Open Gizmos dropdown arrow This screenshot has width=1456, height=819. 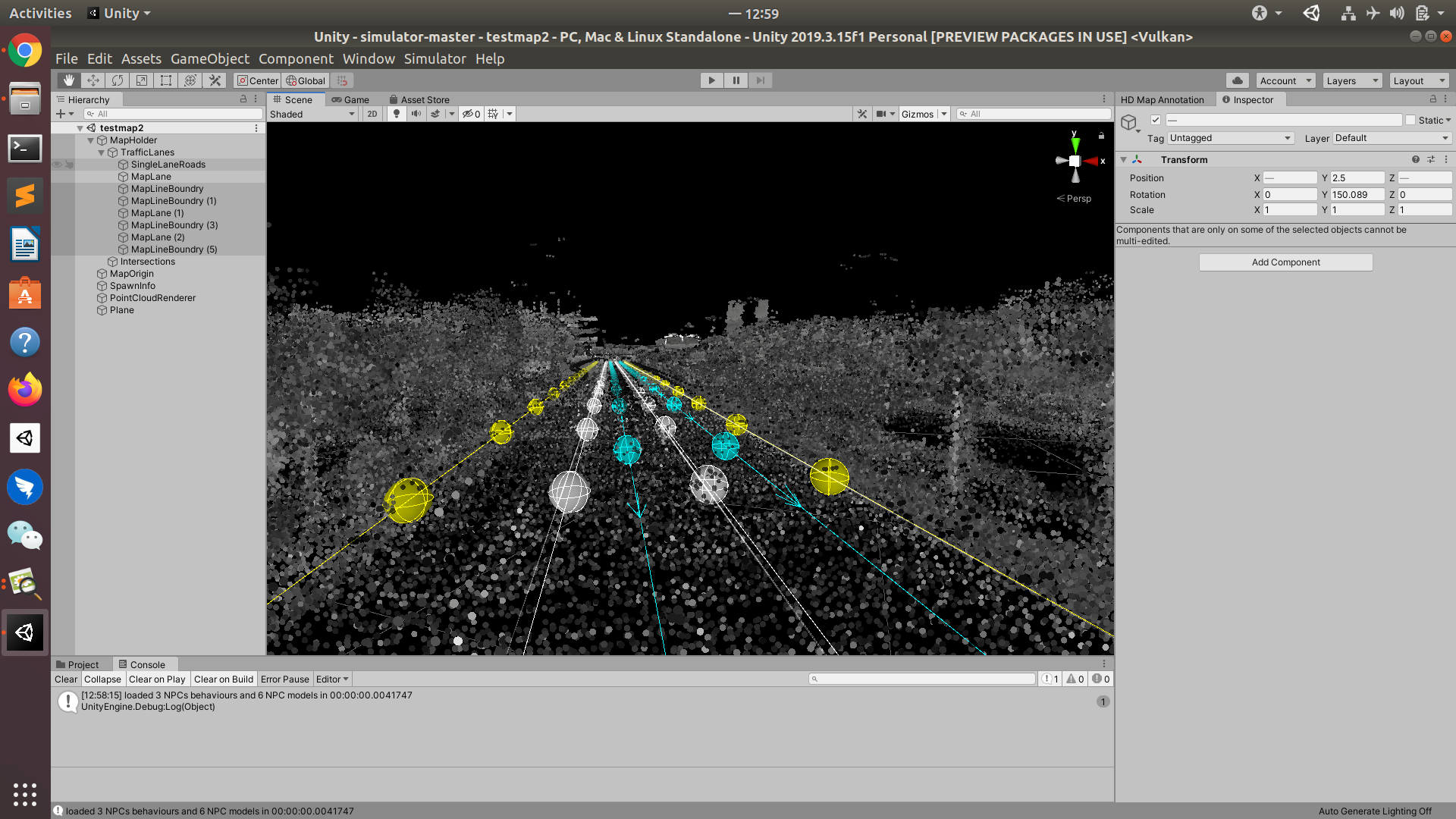944,114
